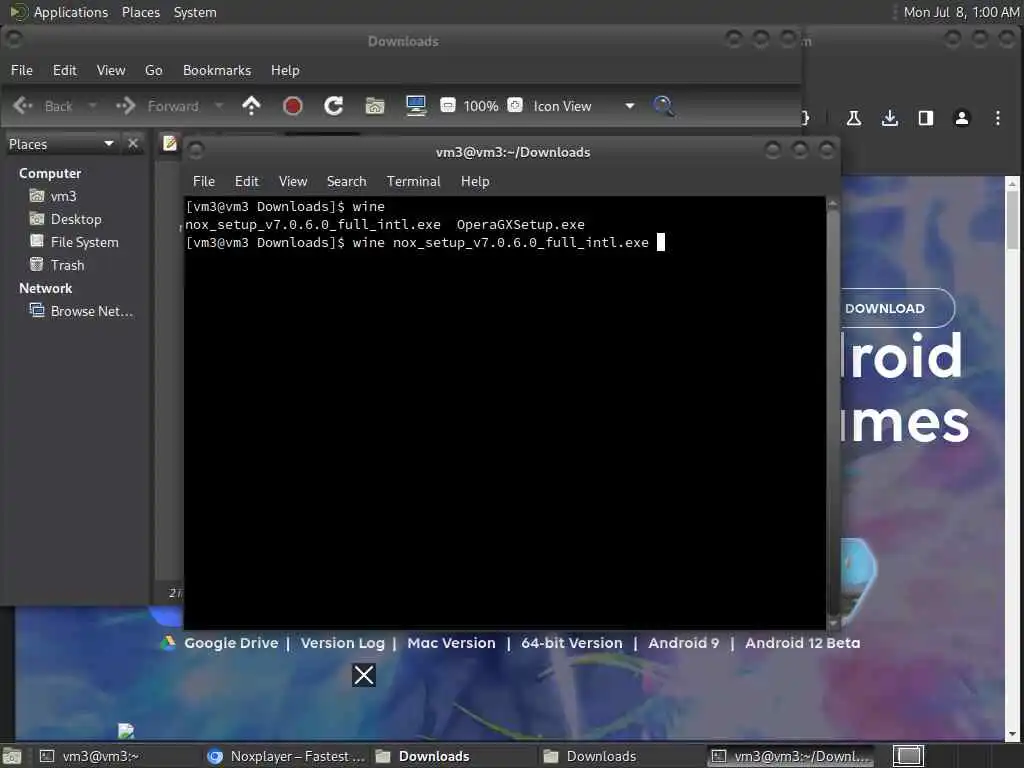This screenshot has height=768, width=1024.
Task: Click the Google Drive logo icon on webpage
Action: click(x=168, y=643)
